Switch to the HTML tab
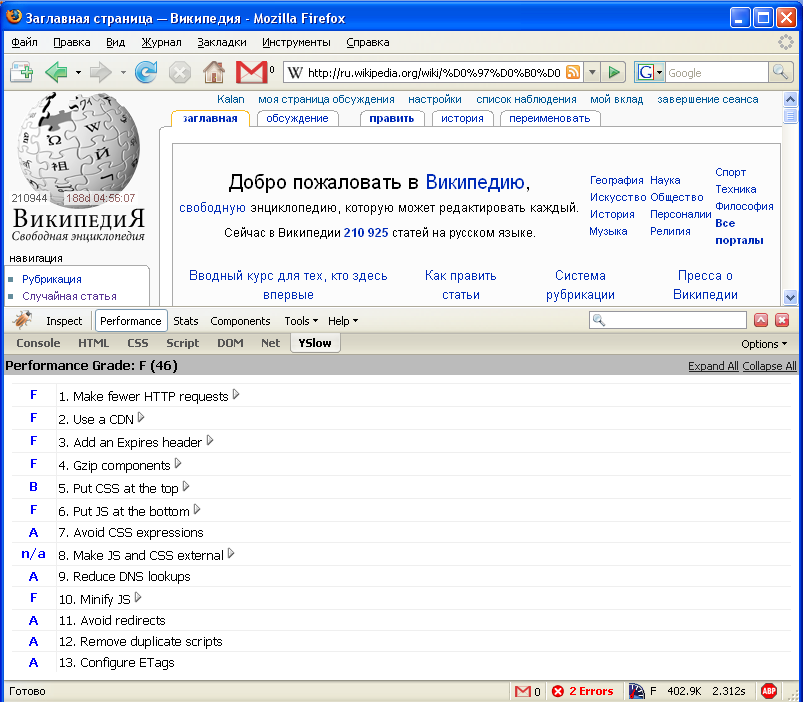The width and height of the screenshot is (803, 702). coord(93,343)
